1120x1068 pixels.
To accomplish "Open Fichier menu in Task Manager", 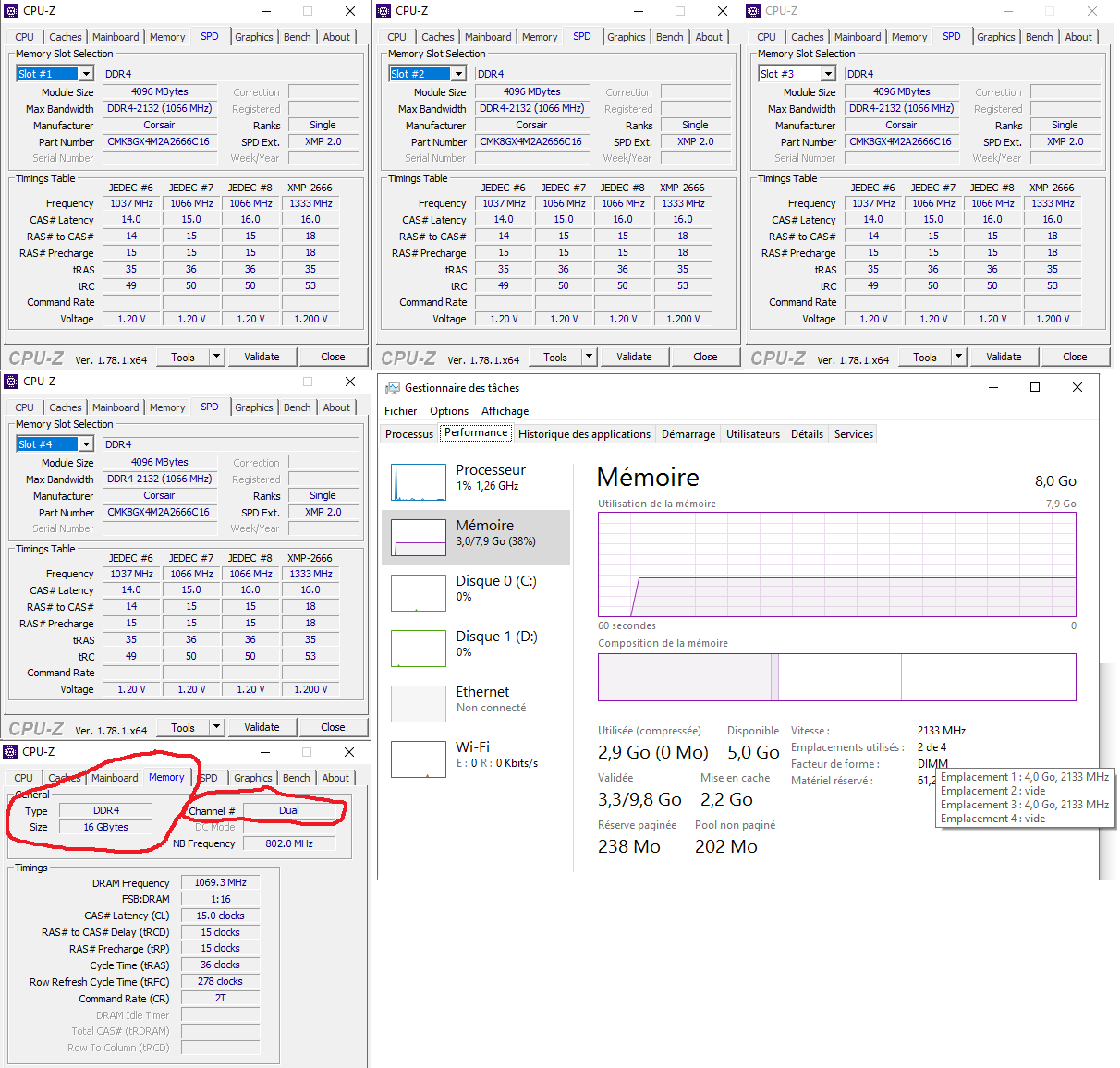I will click(x=401, y=411).
